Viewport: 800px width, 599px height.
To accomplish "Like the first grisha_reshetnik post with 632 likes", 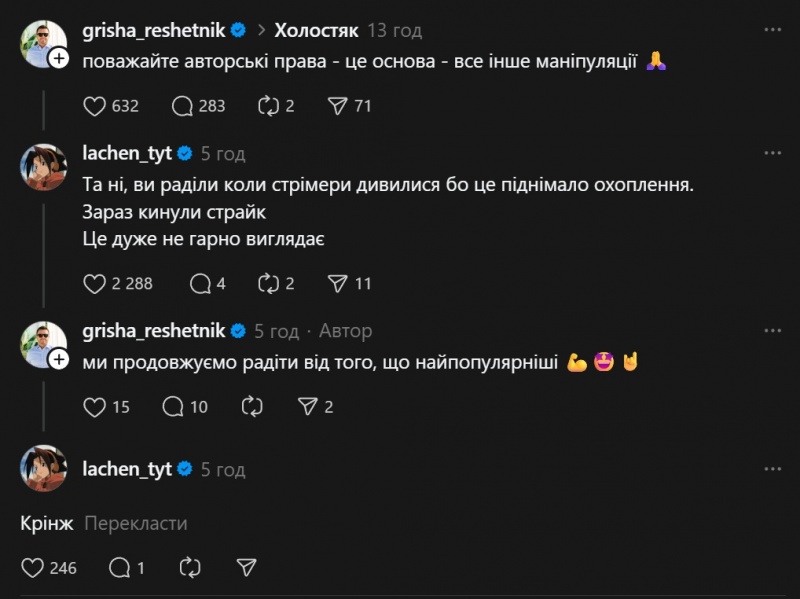I will point(94,105).
